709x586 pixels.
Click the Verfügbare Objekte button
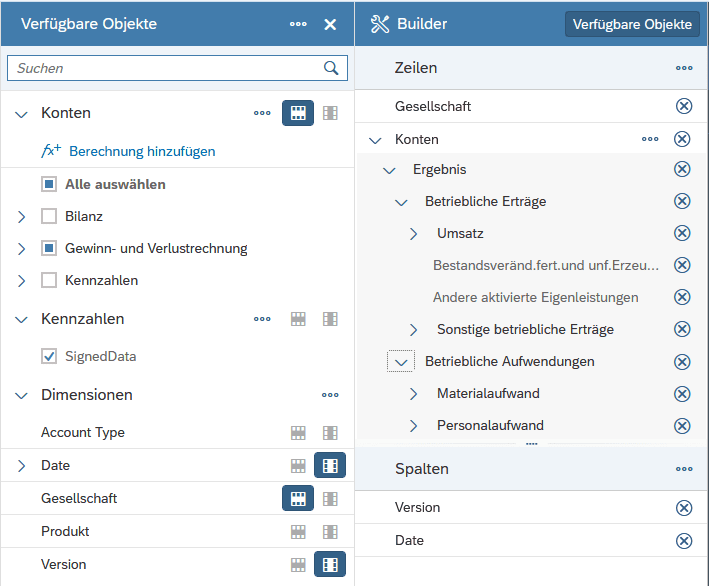click(x=632, y=24)
